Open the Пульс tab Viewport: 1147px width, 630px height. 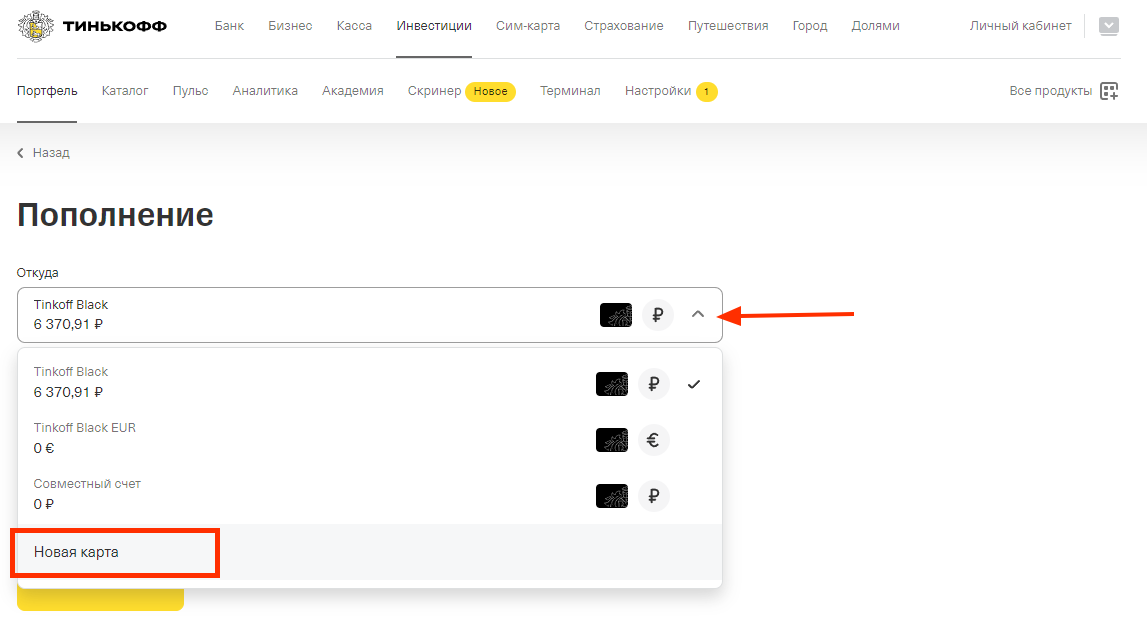pyautogui.click(x=190, y=91)
